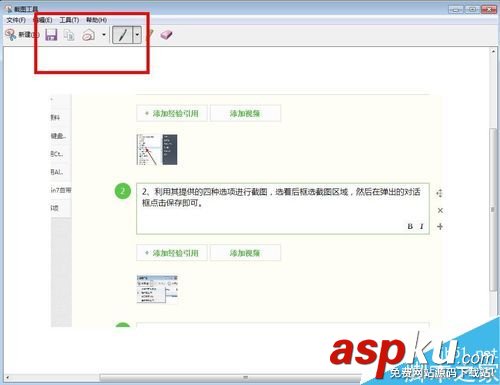Click the vertical scrollbar thumb
500x385 pixels.
[493, 209]
